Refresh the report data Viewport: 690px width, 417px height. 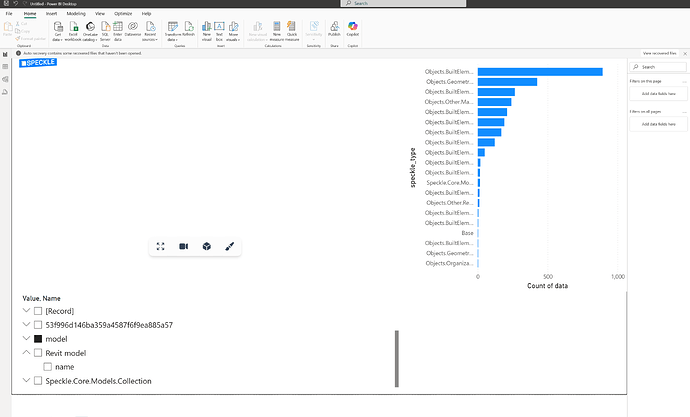click(x=188, y=29)
